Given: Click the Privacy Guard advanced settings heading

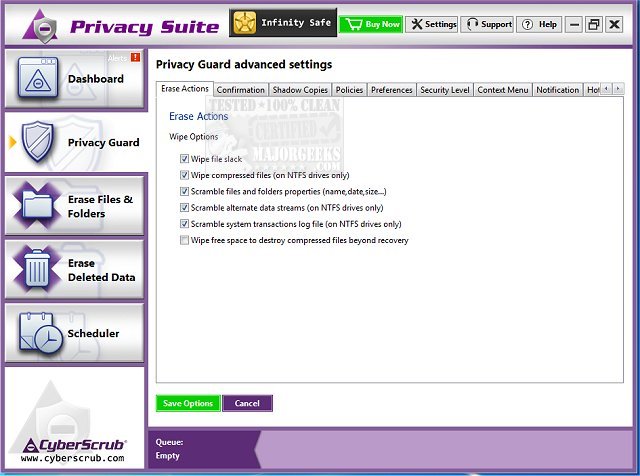Looking at the screenshot, I should (244, 65).
